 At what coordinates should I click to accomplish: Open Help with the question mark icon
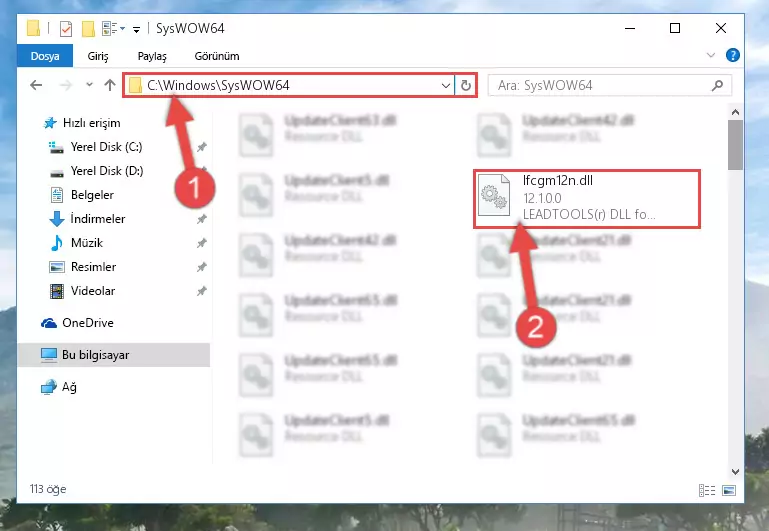(x=733, y=55)
